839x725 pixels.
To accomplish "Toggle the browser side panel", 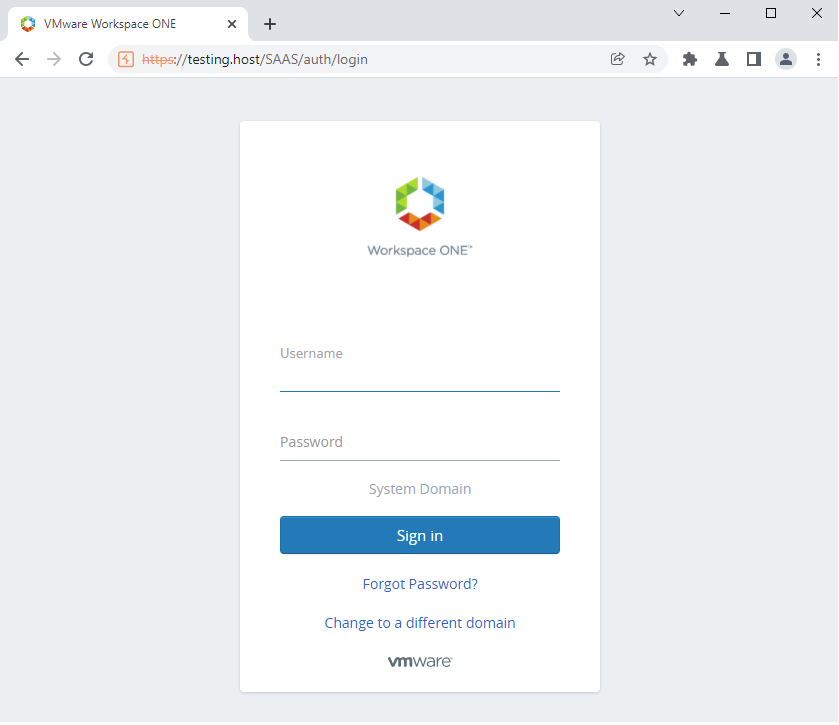I will 754,59.
